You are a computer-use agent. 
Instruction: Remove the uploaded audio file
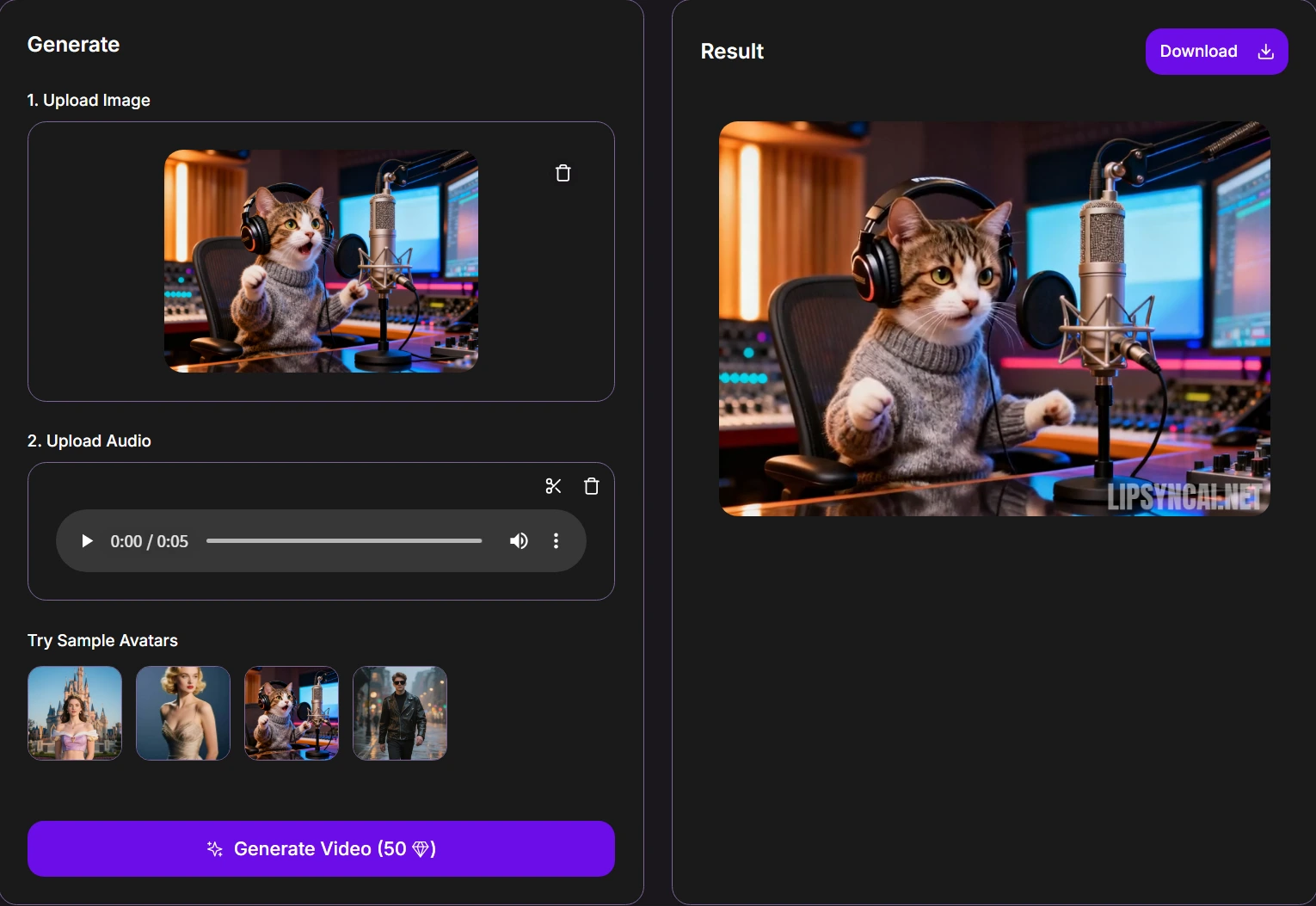[x=591, y=485]
